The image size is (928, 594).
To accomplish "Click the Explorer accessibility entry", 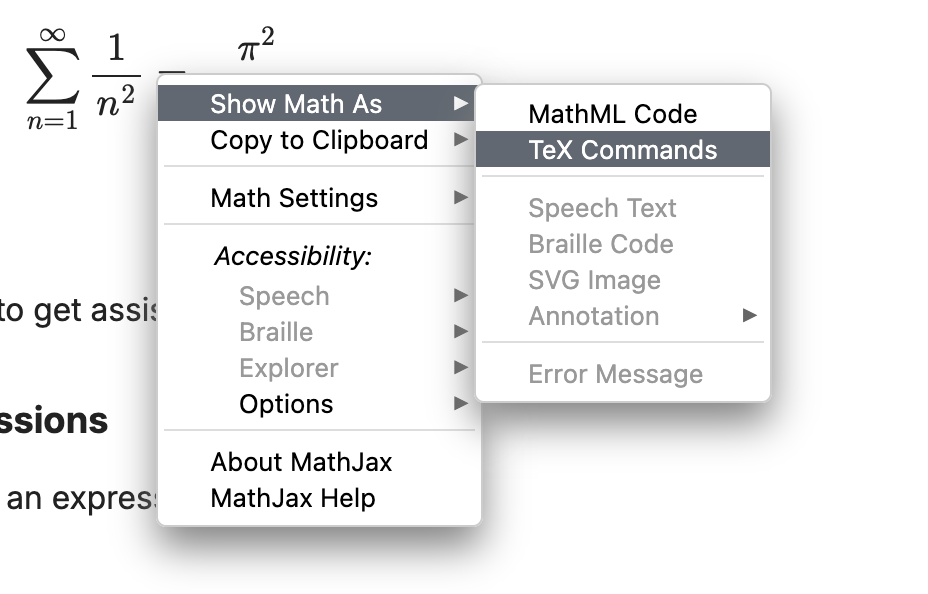I will click(x=288, y=368).
